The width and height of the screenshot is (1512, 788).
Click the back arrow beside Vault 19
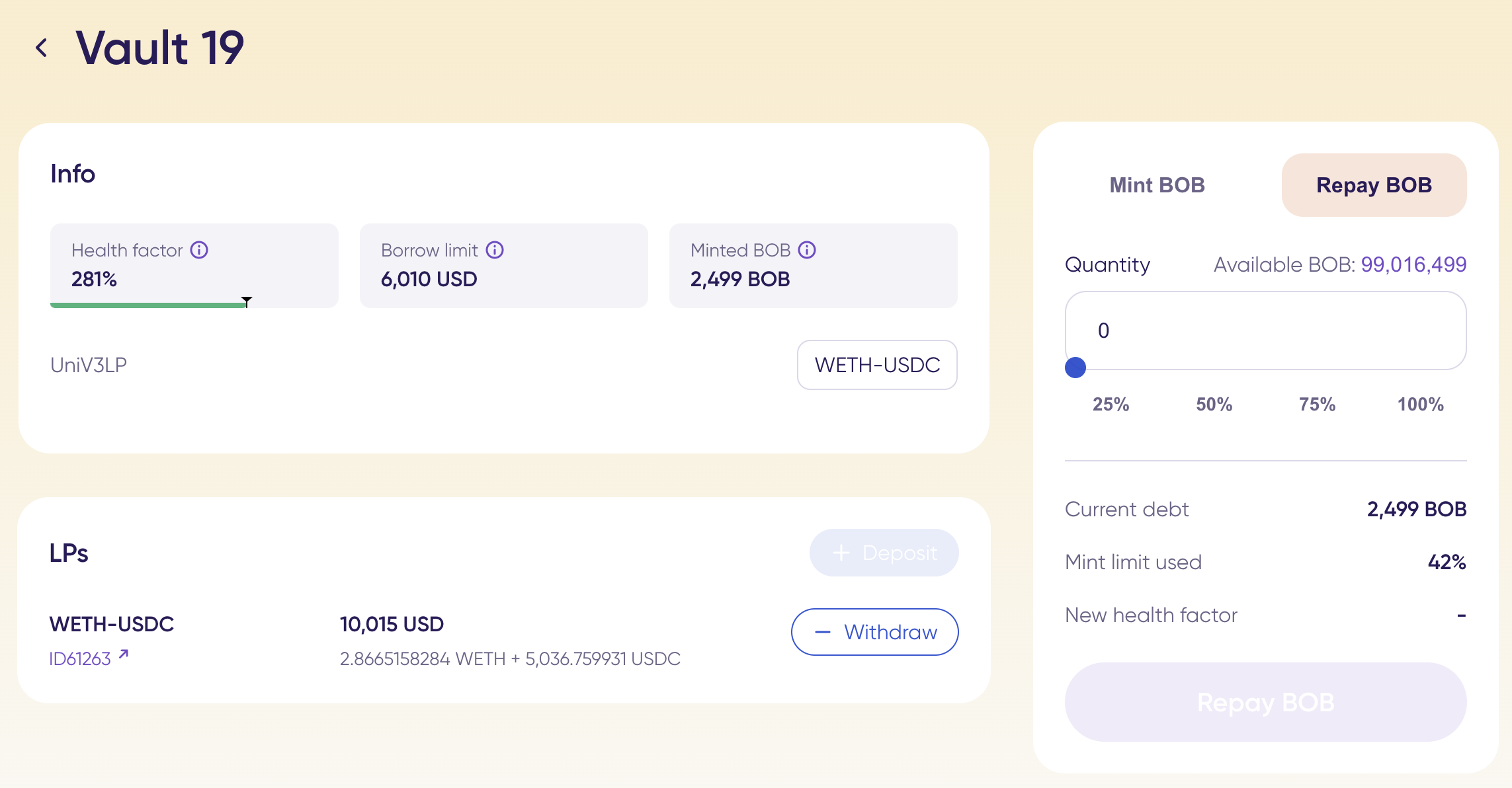[x=42, y=48]
